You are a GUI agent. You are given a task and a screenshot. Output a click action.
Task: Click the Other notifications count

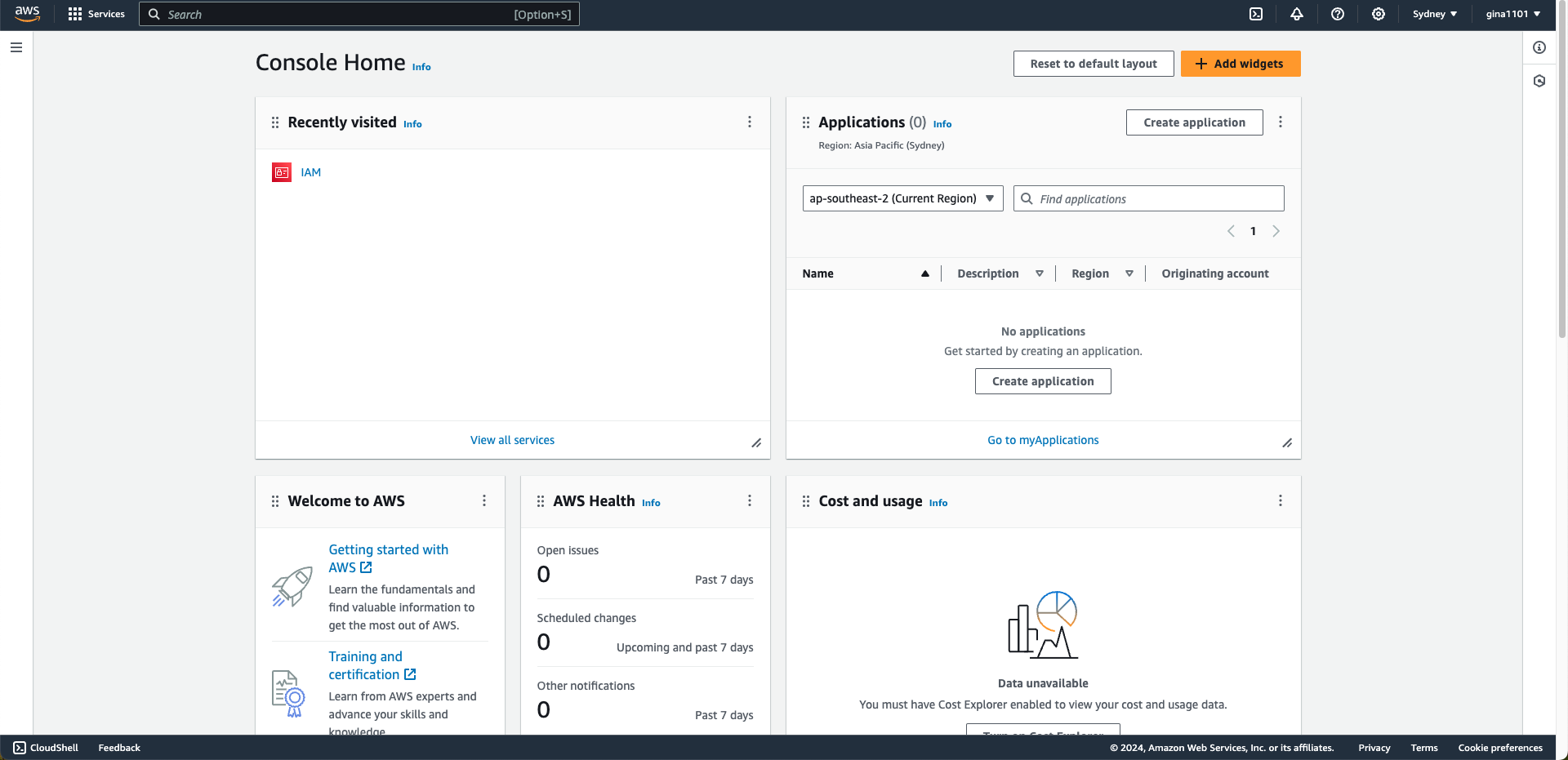point(544,709)
